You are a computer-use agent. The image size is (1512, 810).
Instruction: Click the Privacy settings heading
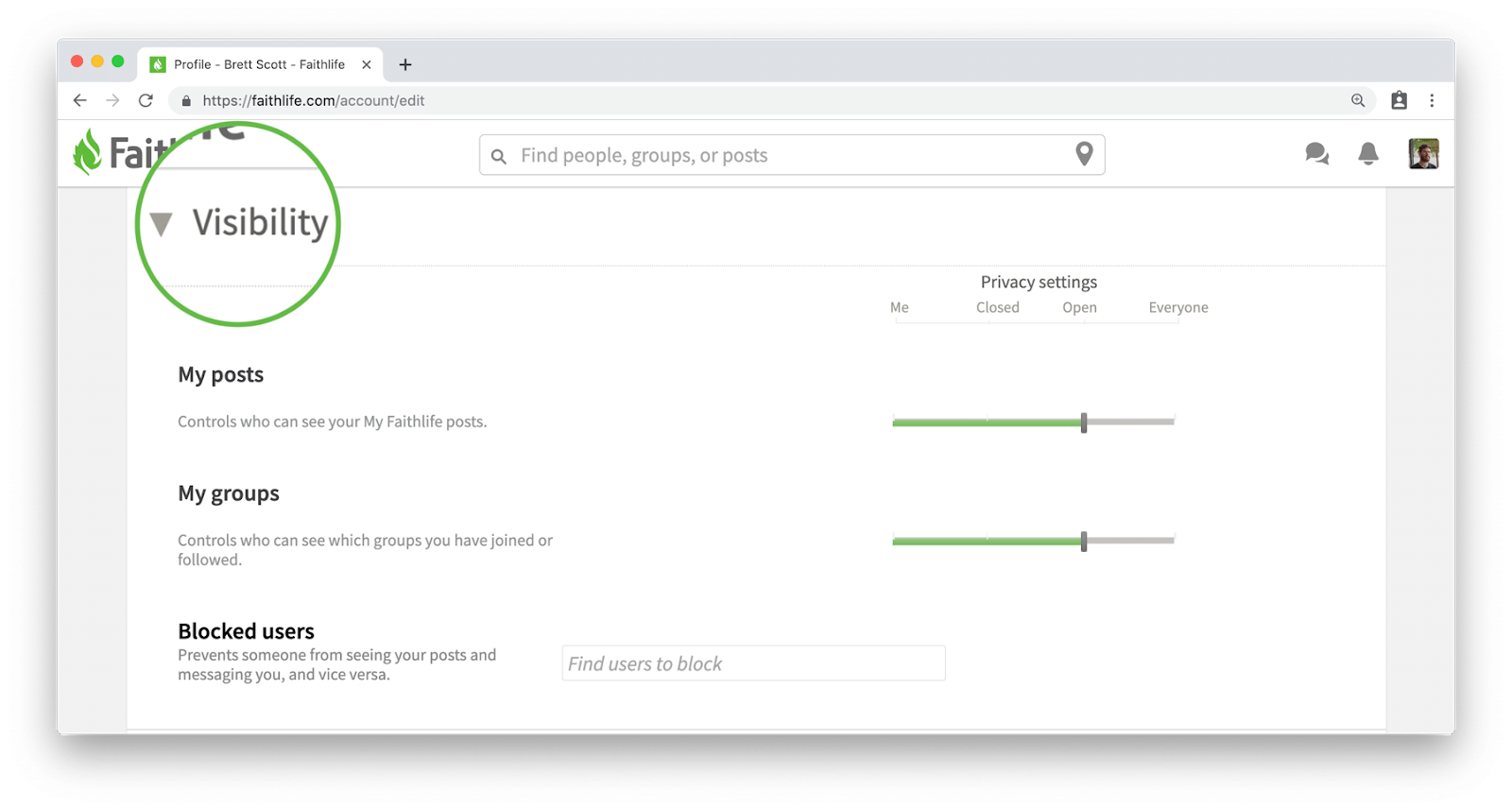(x=1039, y=282)
